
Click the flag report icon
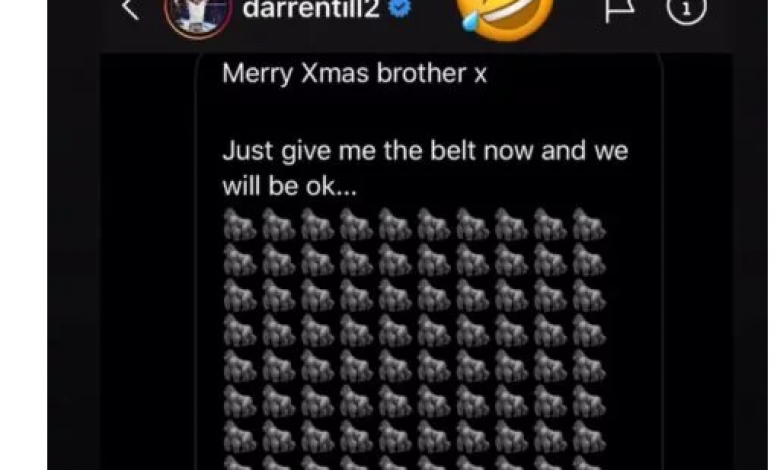619,9
